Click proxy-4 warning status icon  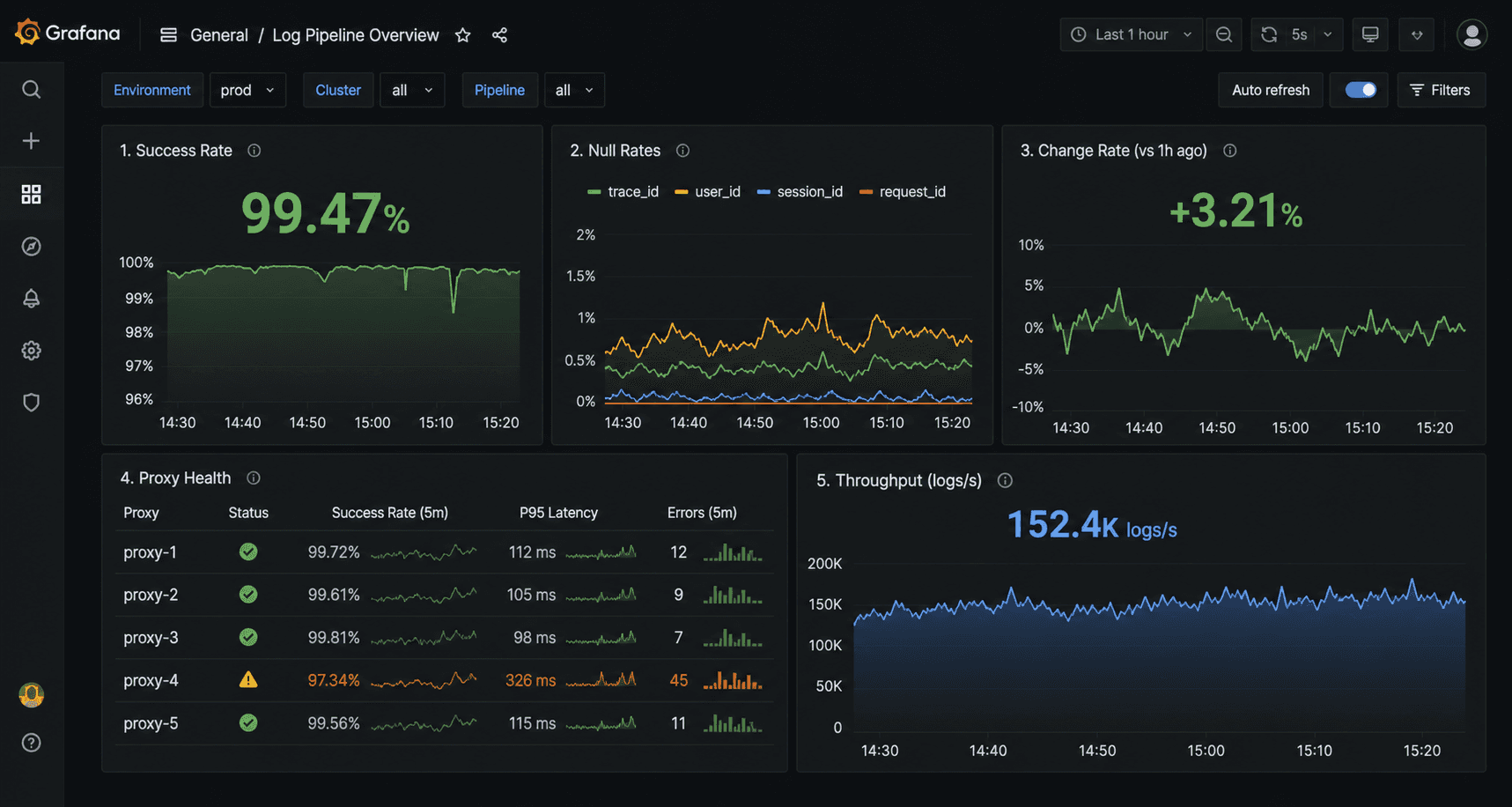click(x=248, y=680)
